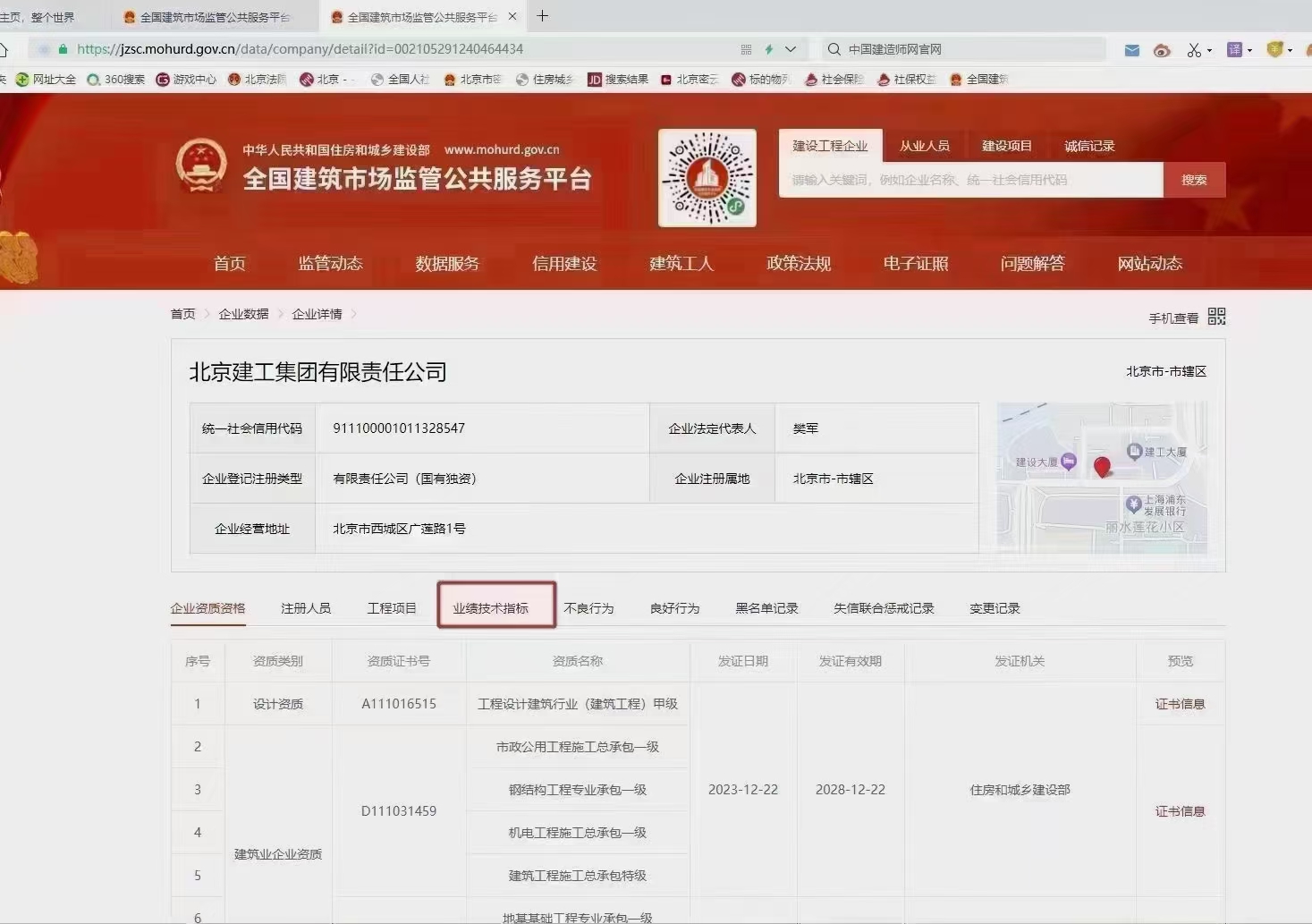Switch to the 业绩技术指标 tab
The image size is (1312, 924).
(x=495, y=606)
